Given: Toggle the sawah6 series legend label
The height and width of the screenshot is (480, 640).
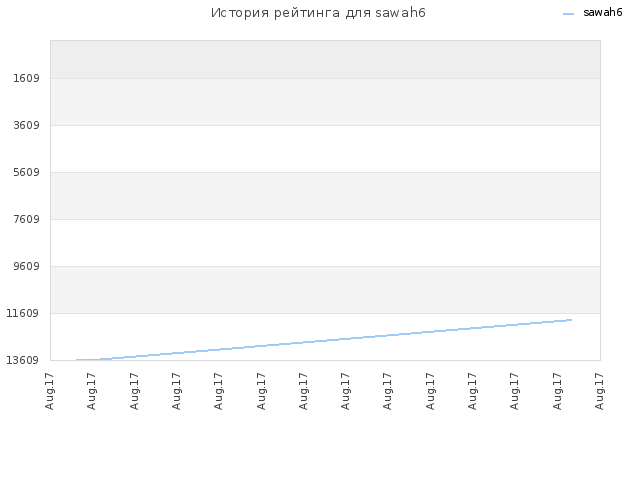Looking at the screenshot, I should click(602, 13).
